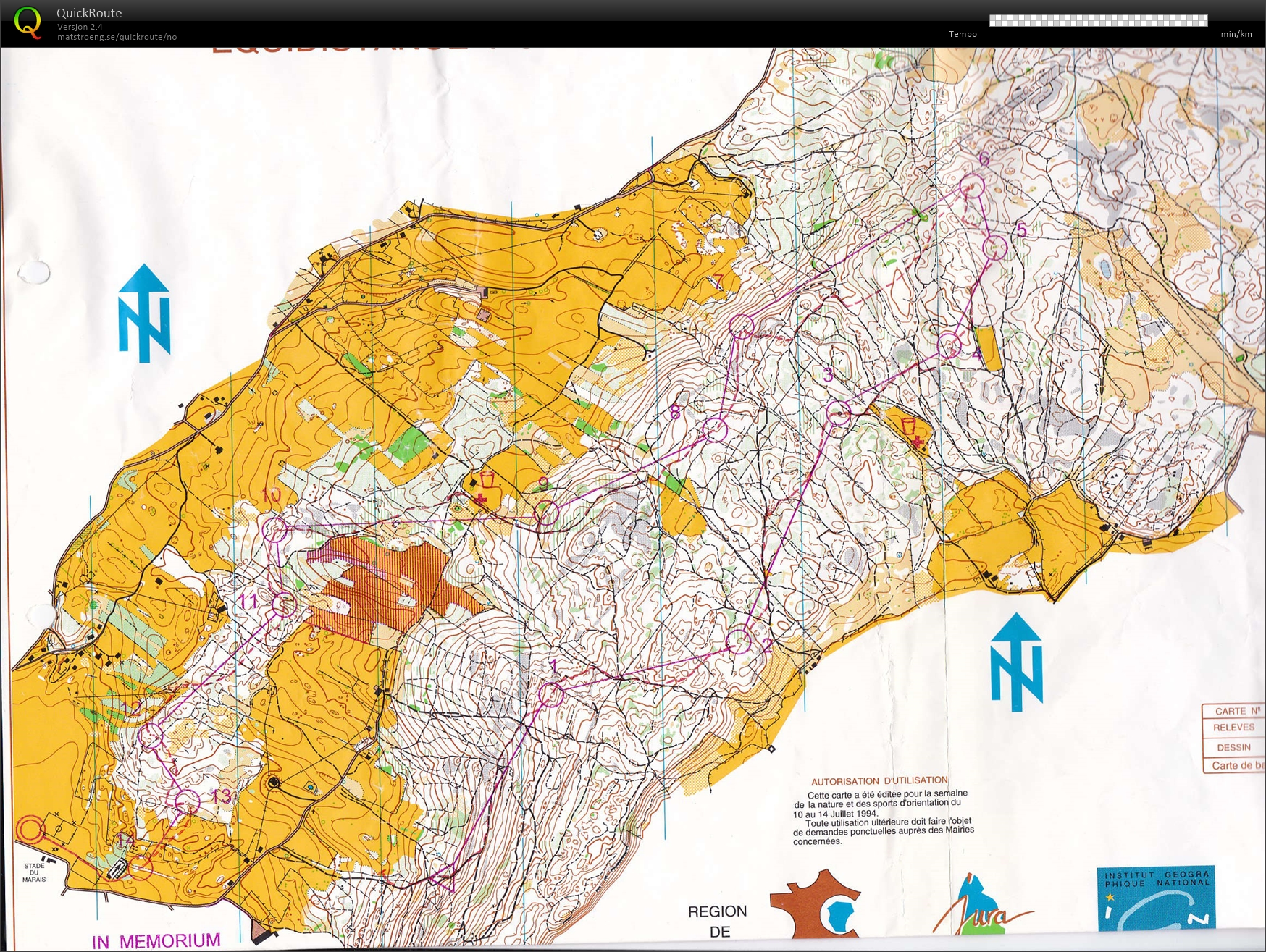Click control circle 6 on the route
This screenshot has width=1266, height=952.
click(x=972, y=186)
